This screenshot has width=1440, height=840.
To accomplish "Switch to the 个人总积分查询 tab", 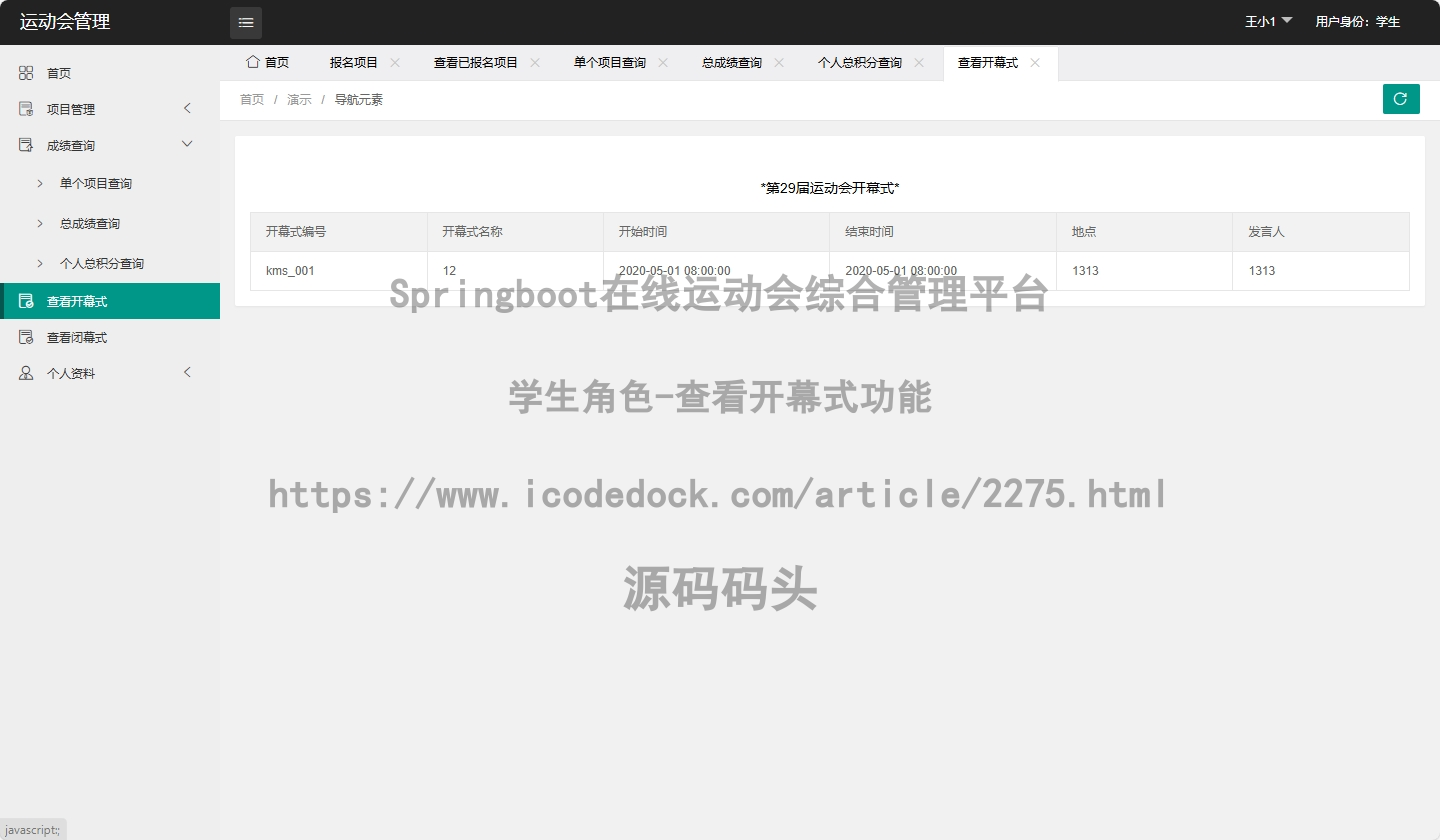I will (x=860, y=63).
